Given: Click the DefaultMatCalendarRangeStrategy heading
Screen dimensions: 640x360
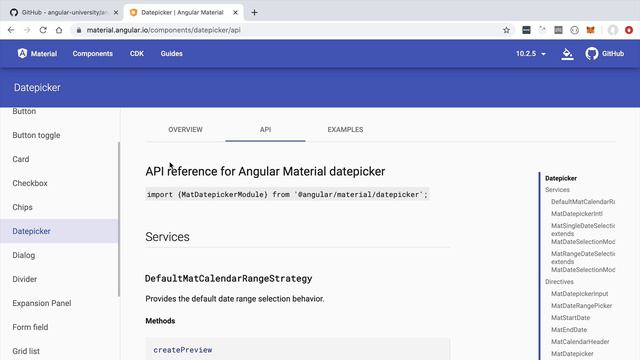Looking at the screenshot, I should [229, 279].
